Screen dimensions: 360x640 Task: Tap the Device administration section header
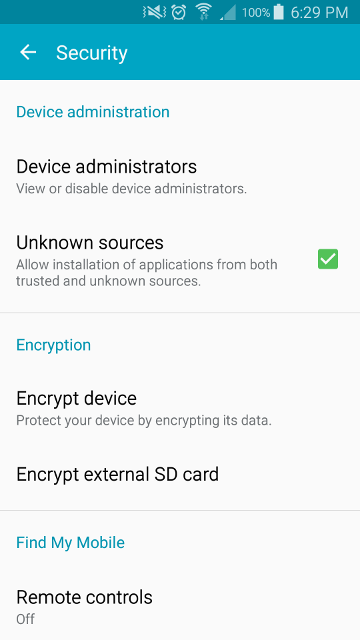point(93,111)
